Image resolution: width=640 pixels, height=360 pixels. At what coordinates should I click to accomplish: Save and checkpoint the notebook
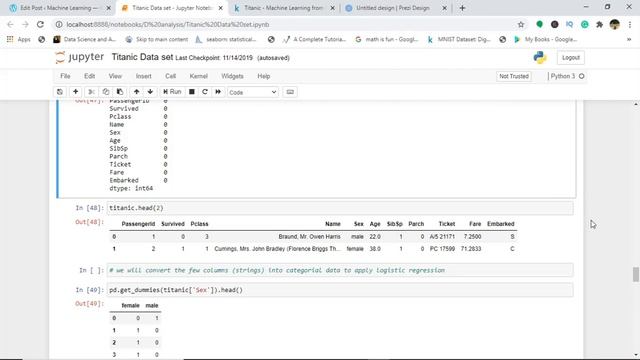coord(60,92)
